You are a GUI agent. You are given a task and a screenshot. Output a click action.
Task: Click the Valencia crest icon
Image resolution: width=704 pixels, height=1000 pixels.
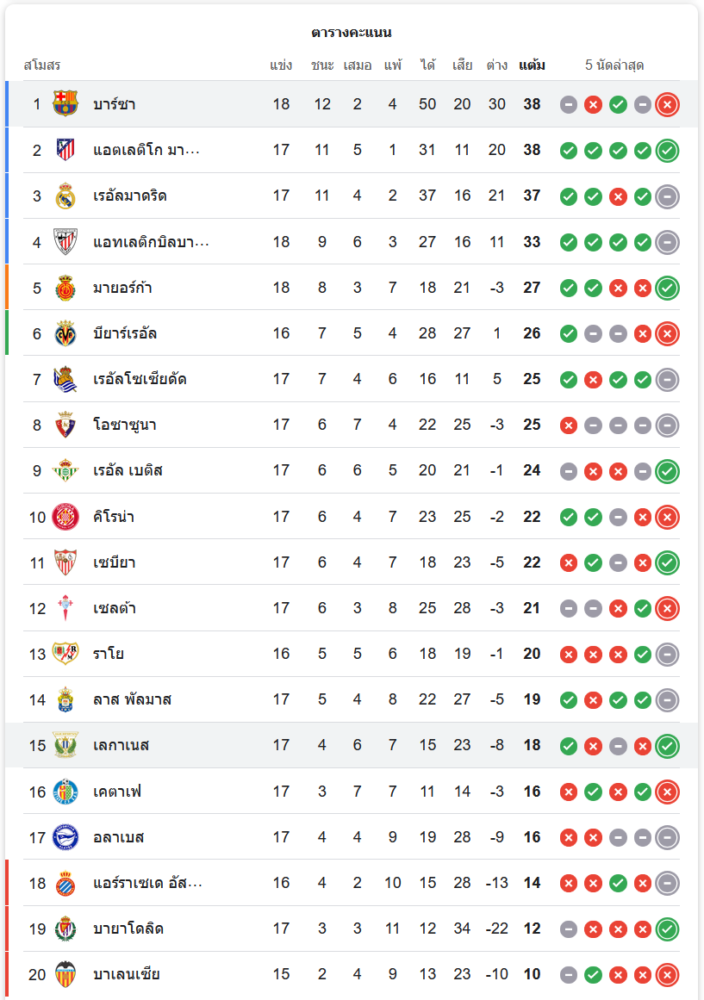pyautogui.click(x=66, y=974)
